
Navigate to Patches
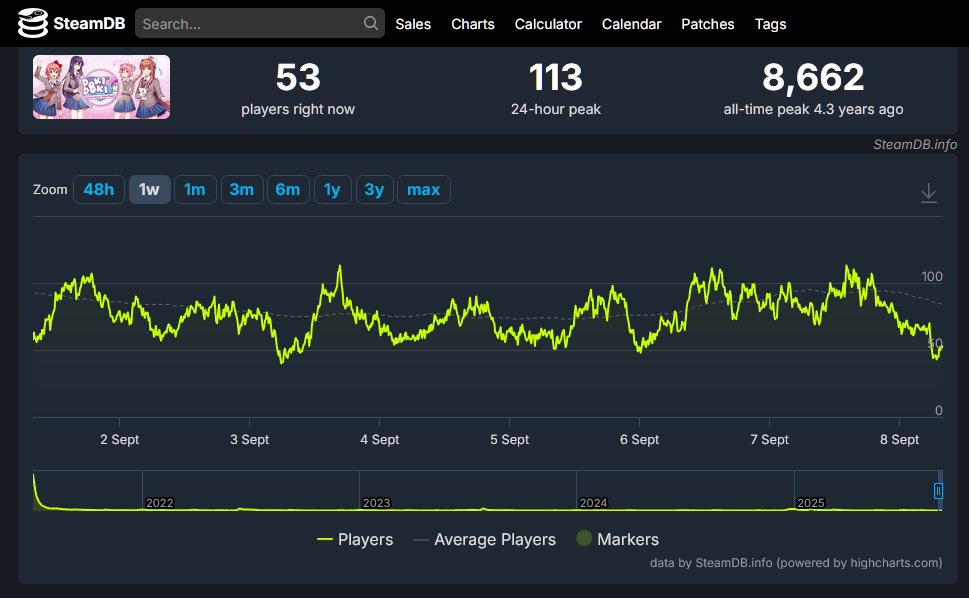pos(708,24)
